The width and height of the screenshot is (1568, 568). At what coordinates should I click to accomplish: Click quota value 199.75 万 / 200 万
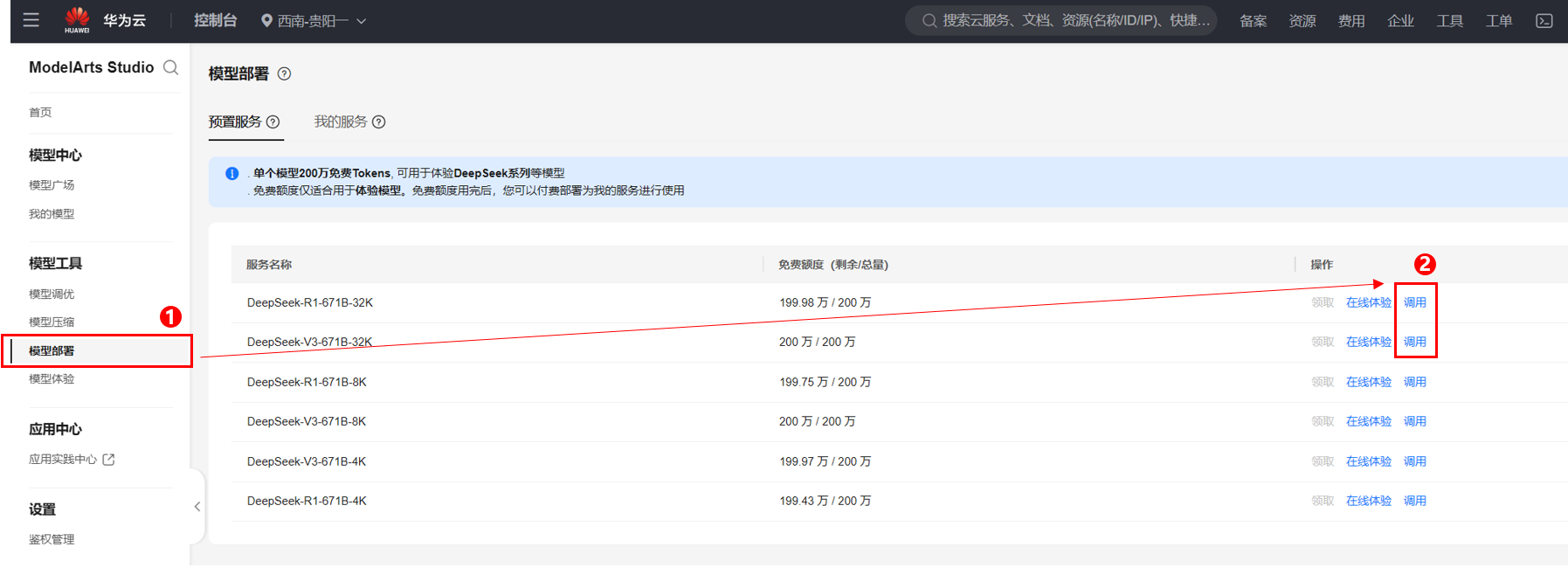825,382
